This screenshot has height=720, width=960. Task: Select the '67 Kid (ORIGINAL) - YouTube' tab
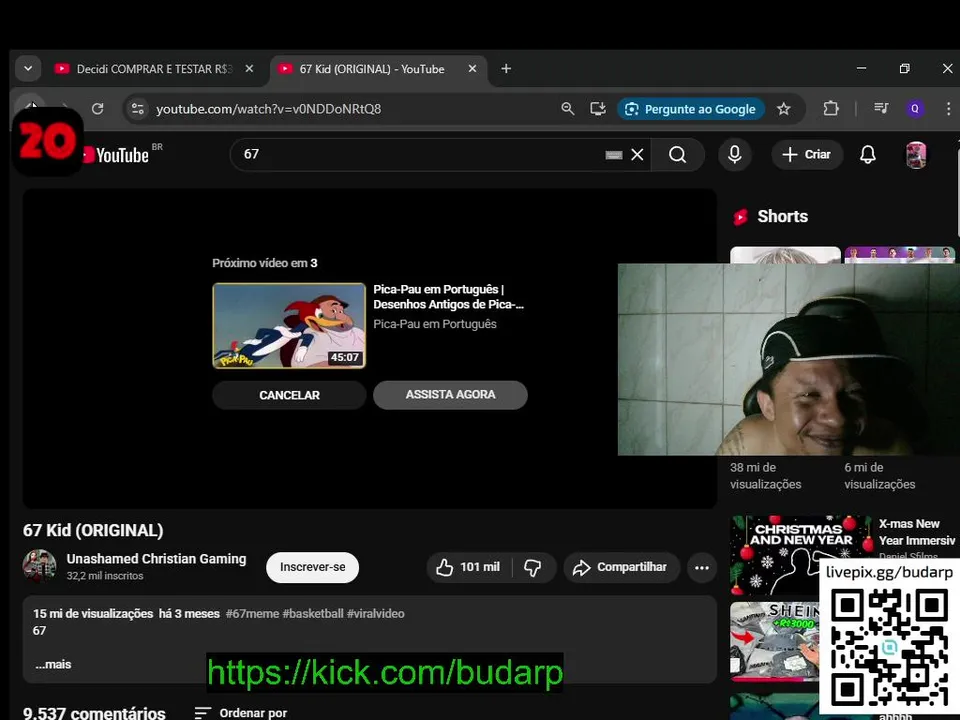tap(372, 69)
